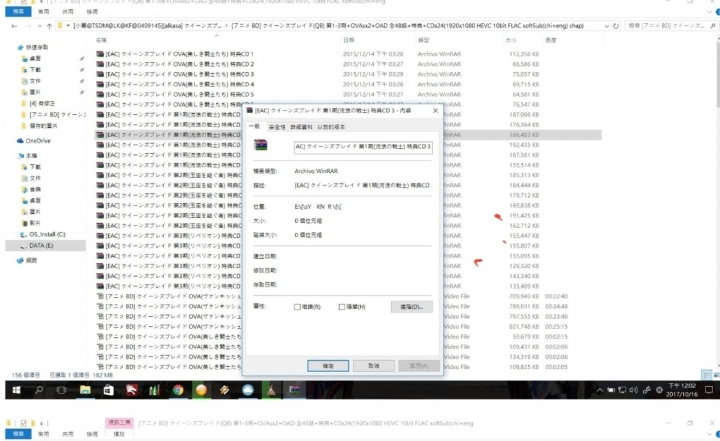720x441 pixels.
Task: Click the WinRAR archive icon in properties dialog
Action: (260, 145)
